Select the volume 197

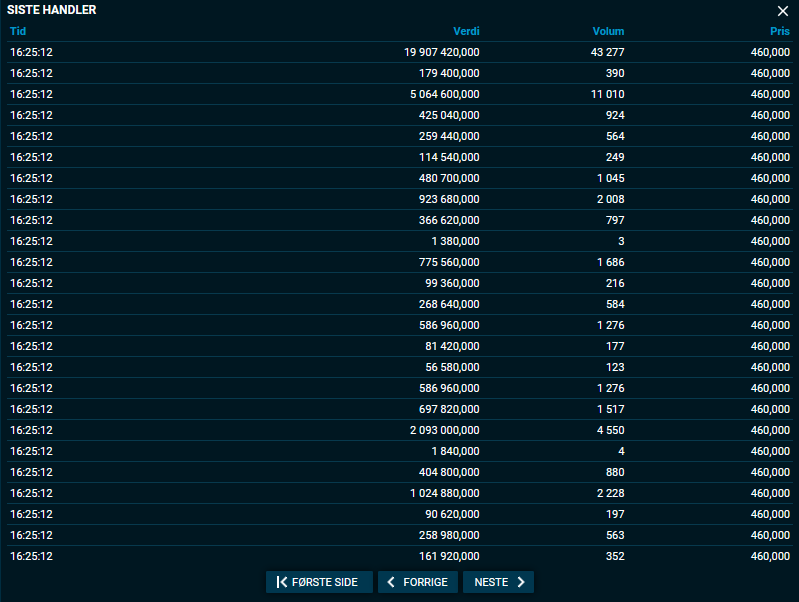(615, 514)
